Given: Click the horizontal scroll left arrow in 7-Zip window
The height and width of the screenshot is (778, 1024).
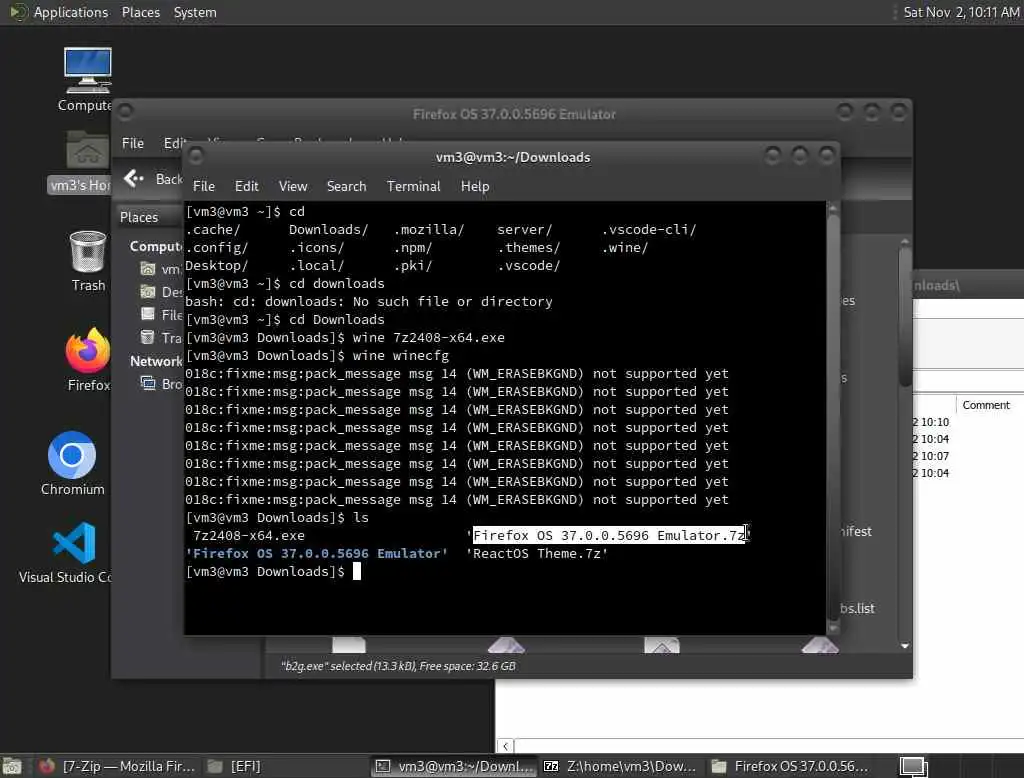Looking at the screenshot, I should click(x=505, y=746).
